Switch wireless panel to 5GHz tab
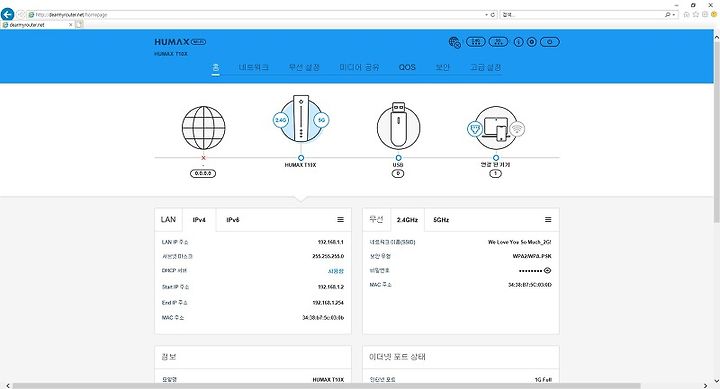Screen dimensions: 720x389 coord(441,220)
